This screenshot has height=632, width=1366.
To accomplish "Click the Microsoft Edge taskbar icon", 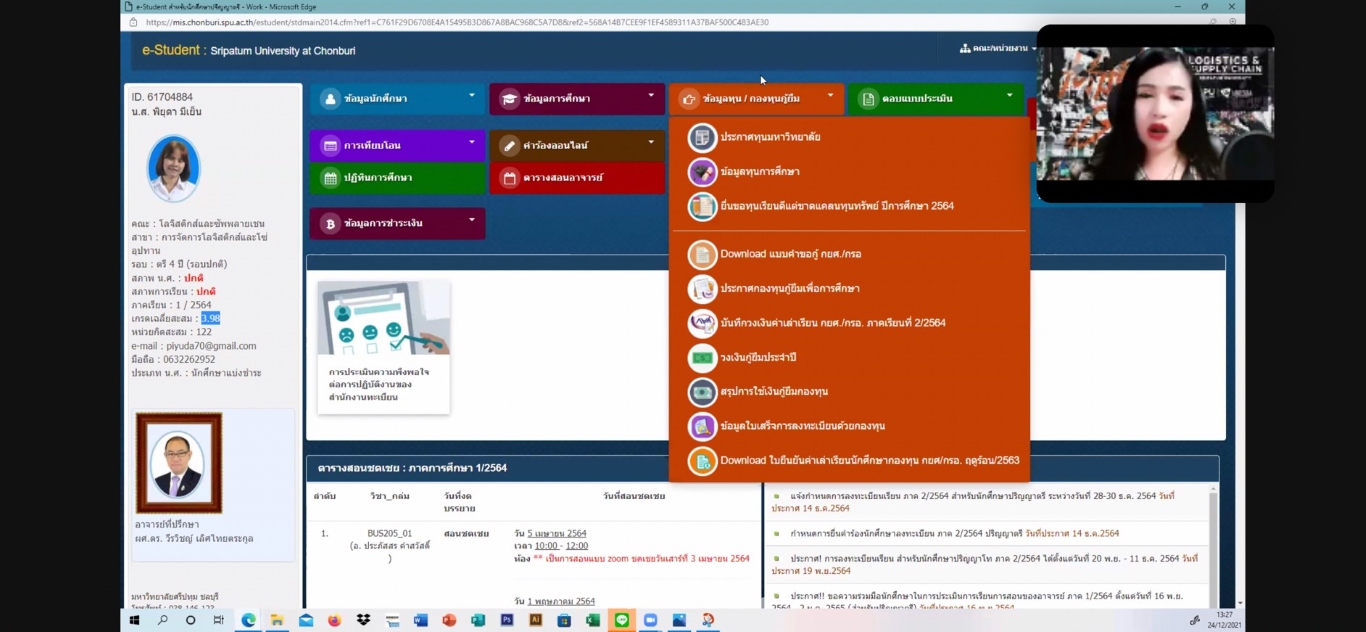I will point(248,620).
